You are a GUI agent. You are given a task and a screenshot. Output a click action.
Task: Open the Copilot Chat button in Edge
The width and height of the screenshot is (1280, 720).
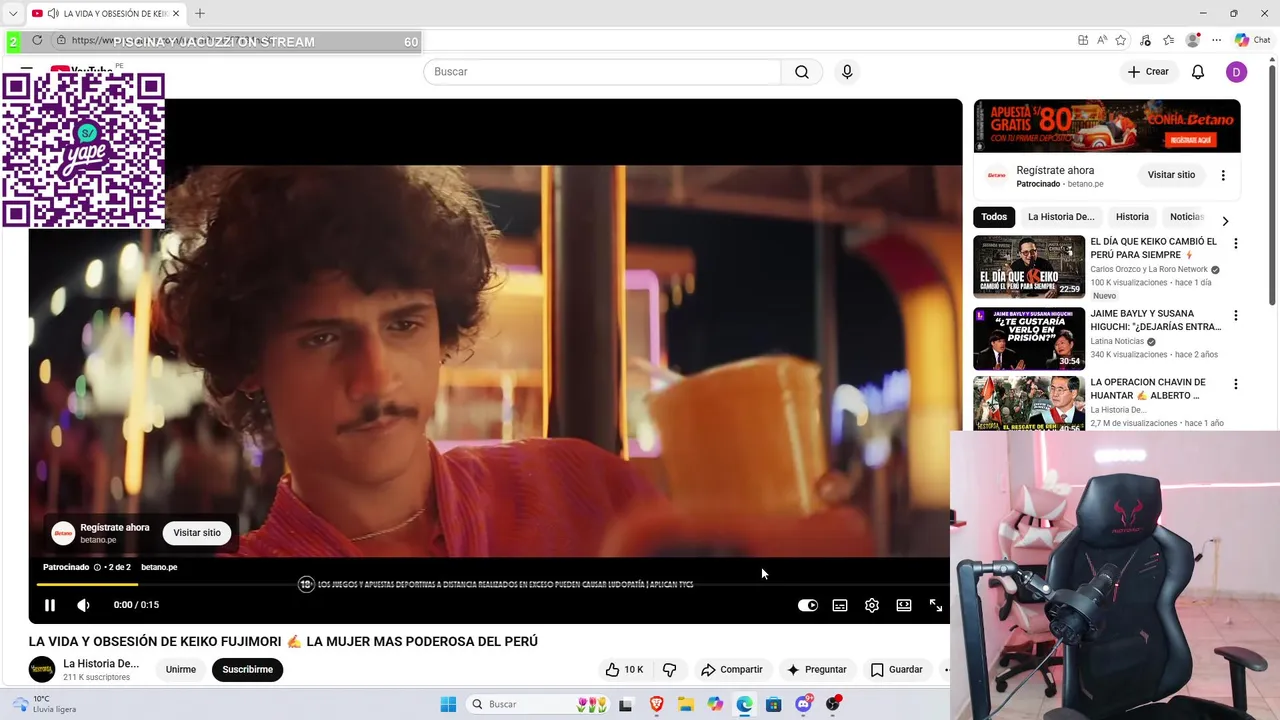[x=1252, y=40]
